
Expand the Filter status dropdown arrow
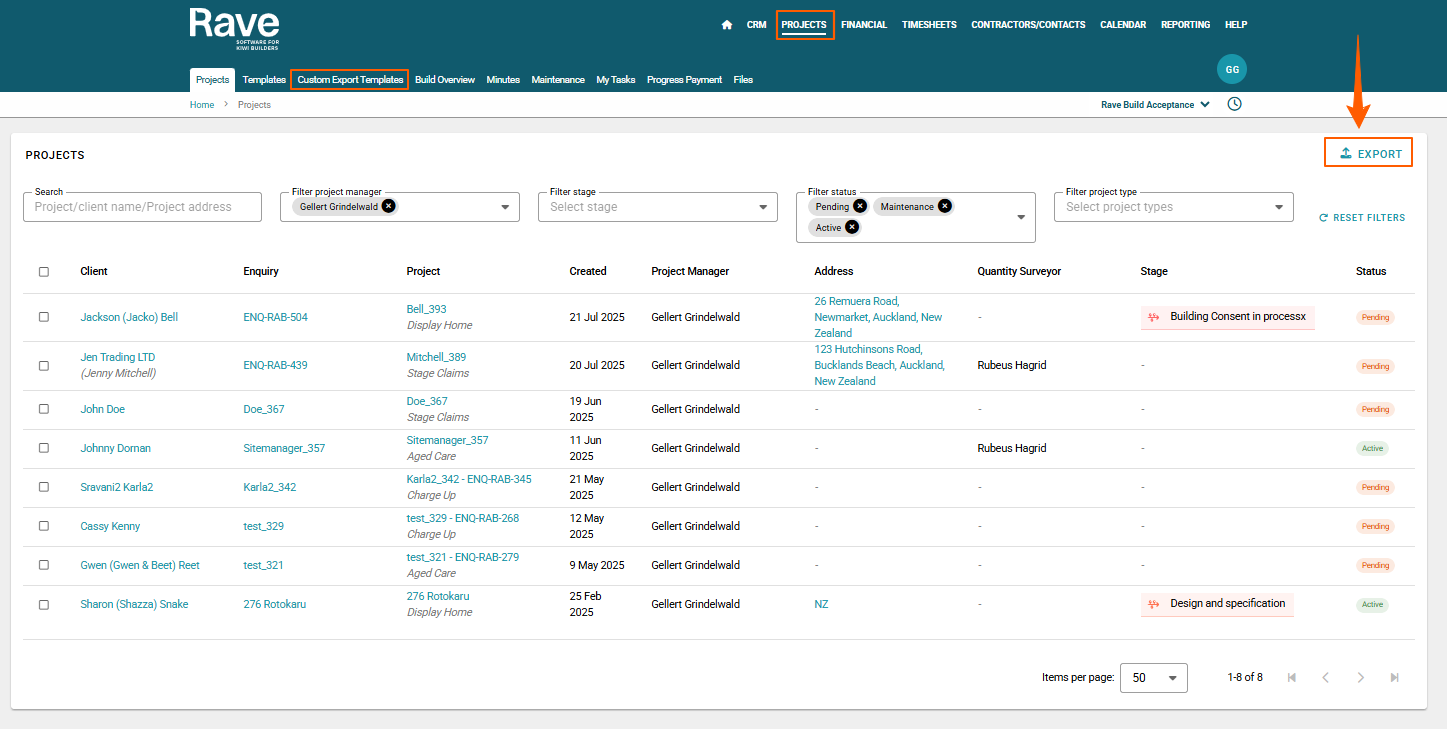pos(1021,217)
